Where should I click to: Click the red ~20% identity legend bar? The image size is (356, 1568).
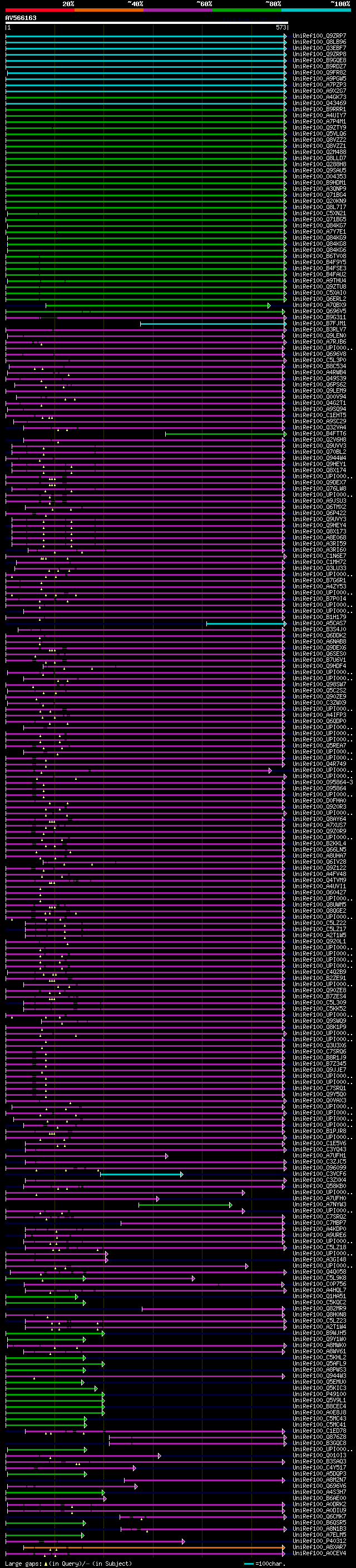39,10
